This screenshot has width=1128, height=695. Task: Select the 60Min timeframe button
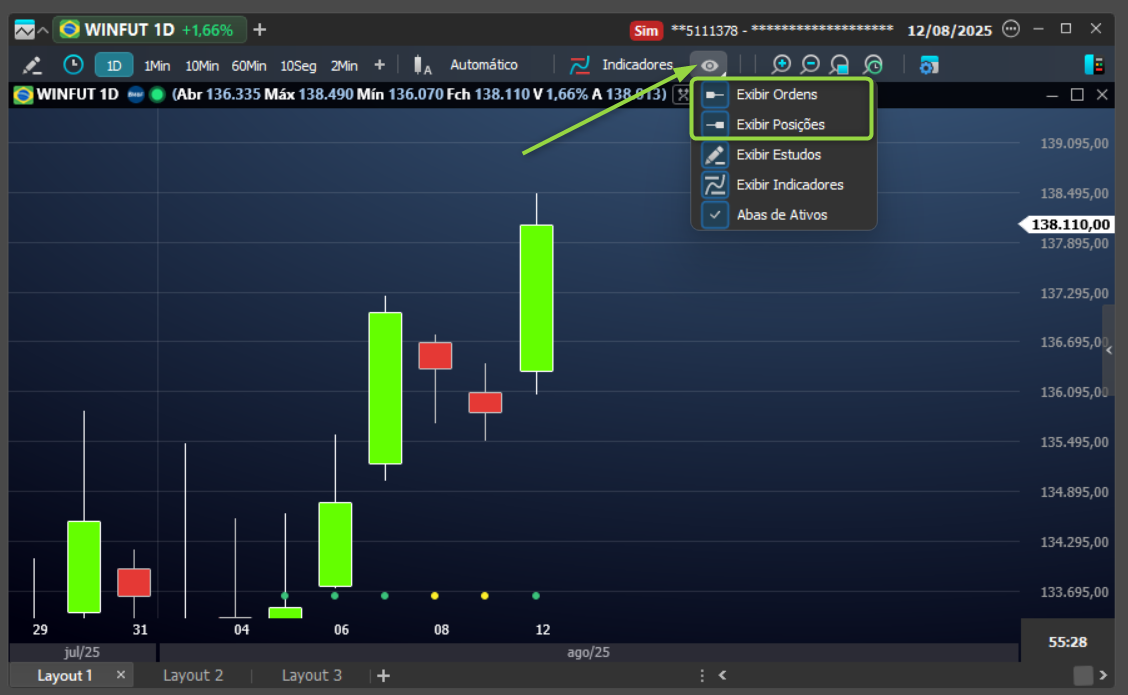click(x=248, y=65)
